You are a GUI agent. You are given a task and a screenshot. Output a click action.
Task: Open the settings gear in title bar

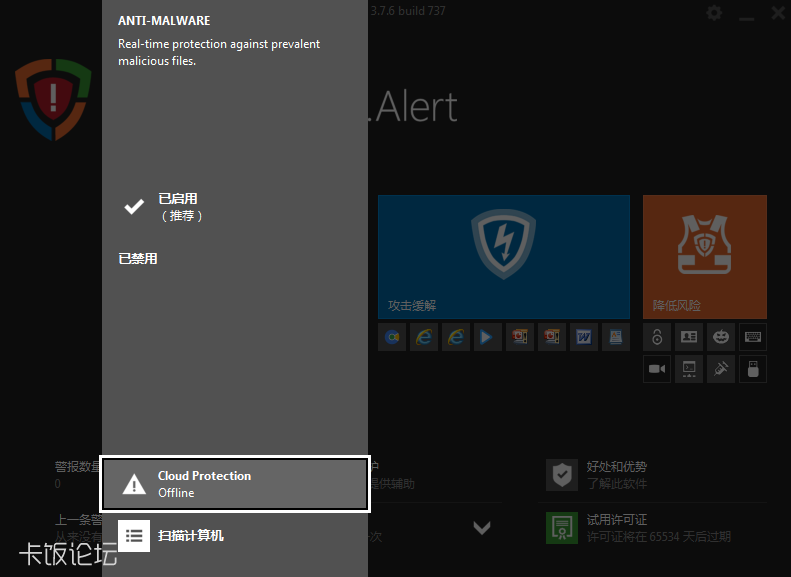point(714,13)
